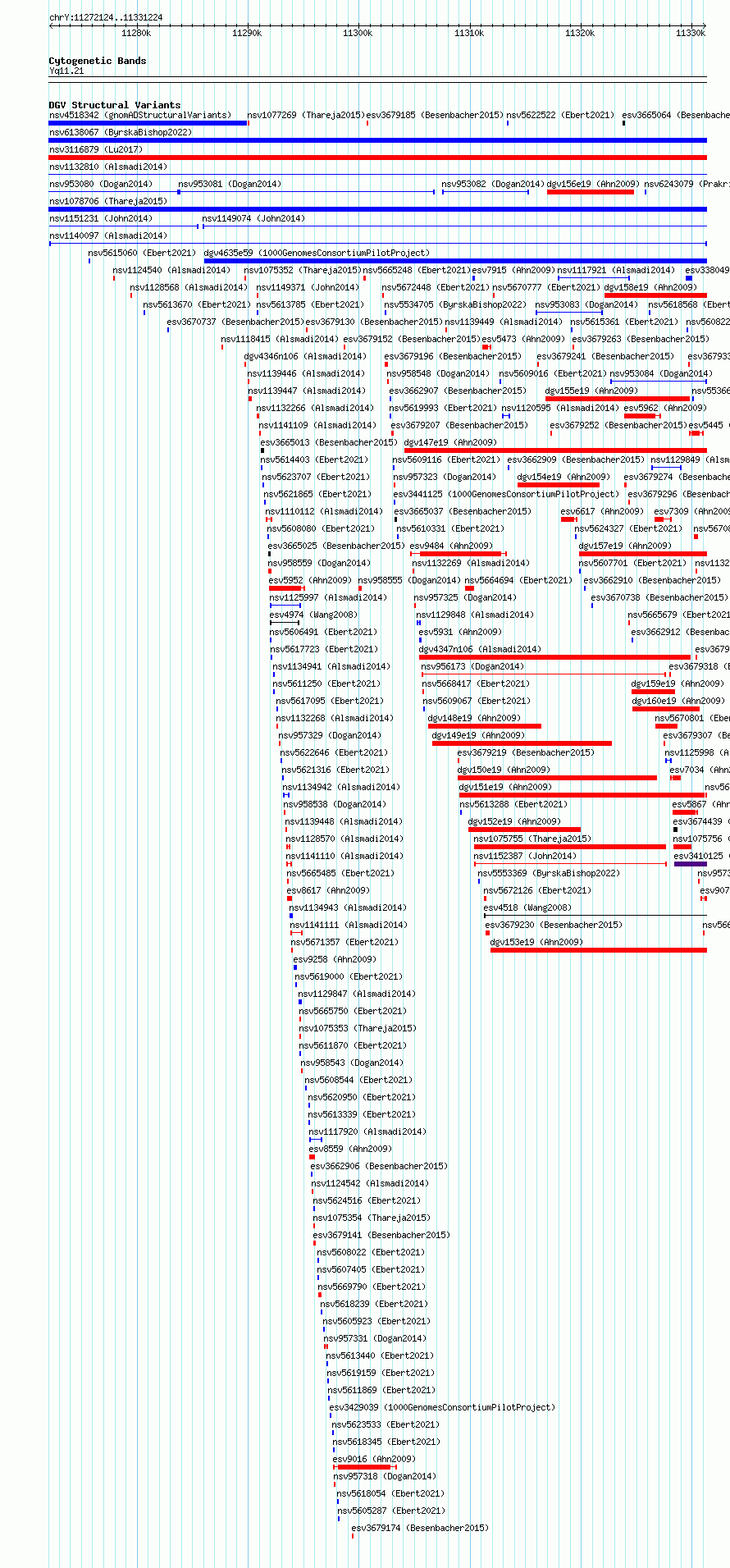Click red bar of dgv156e19 (Ahn2009)

(591, 192)
